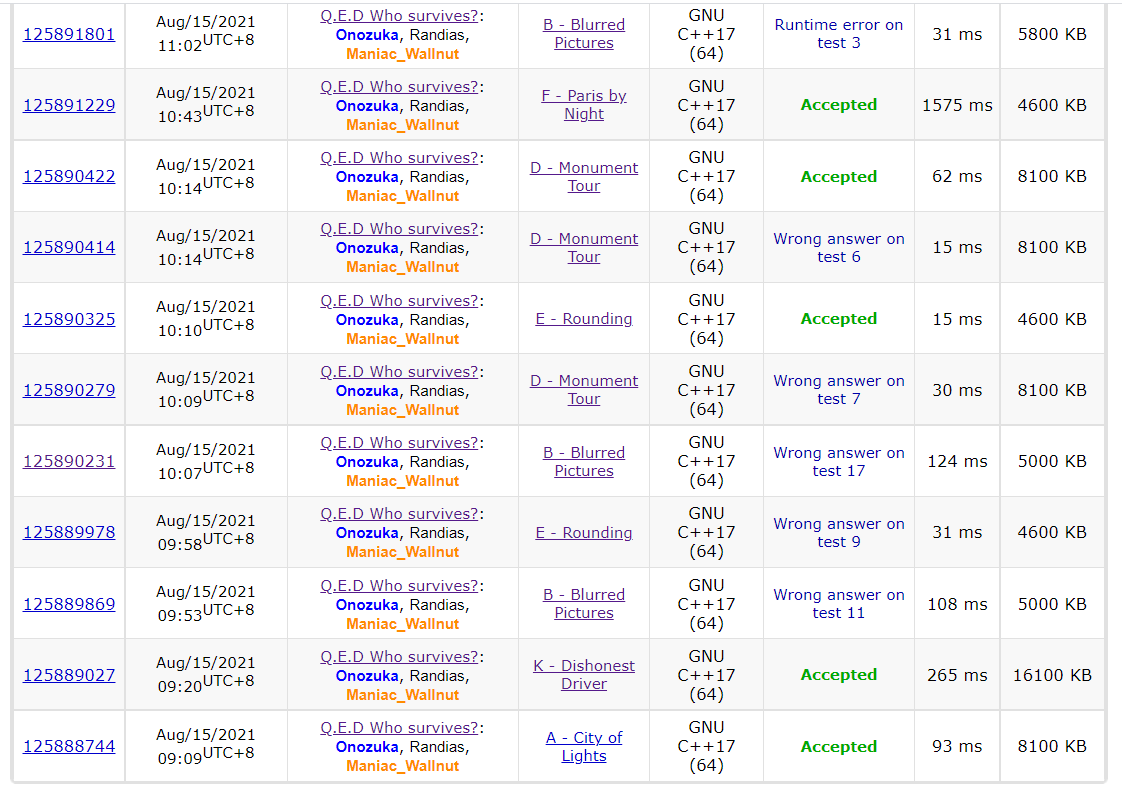Screen dimensions: 1122x793
Task: View source of submission 125890422
Action: [x=69, y=177]
